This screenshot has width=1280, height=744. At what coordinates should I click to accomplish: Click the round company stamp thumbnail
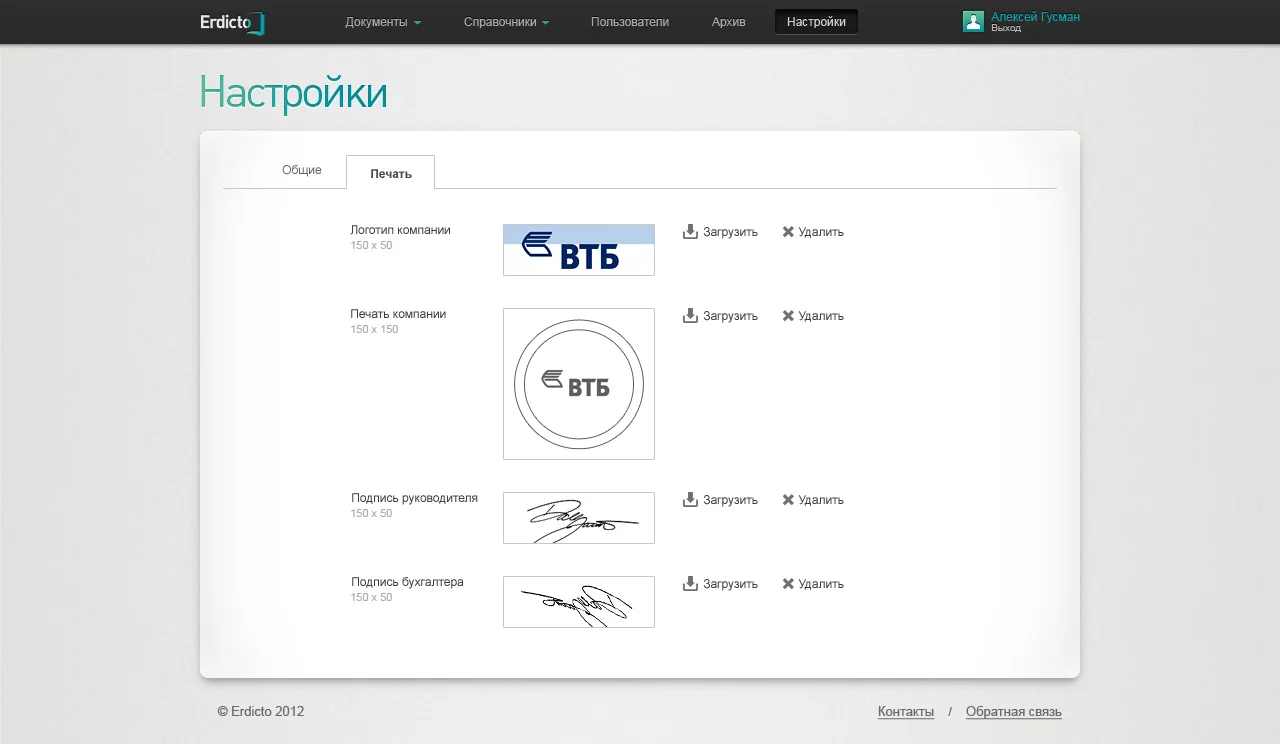point(579,384)
